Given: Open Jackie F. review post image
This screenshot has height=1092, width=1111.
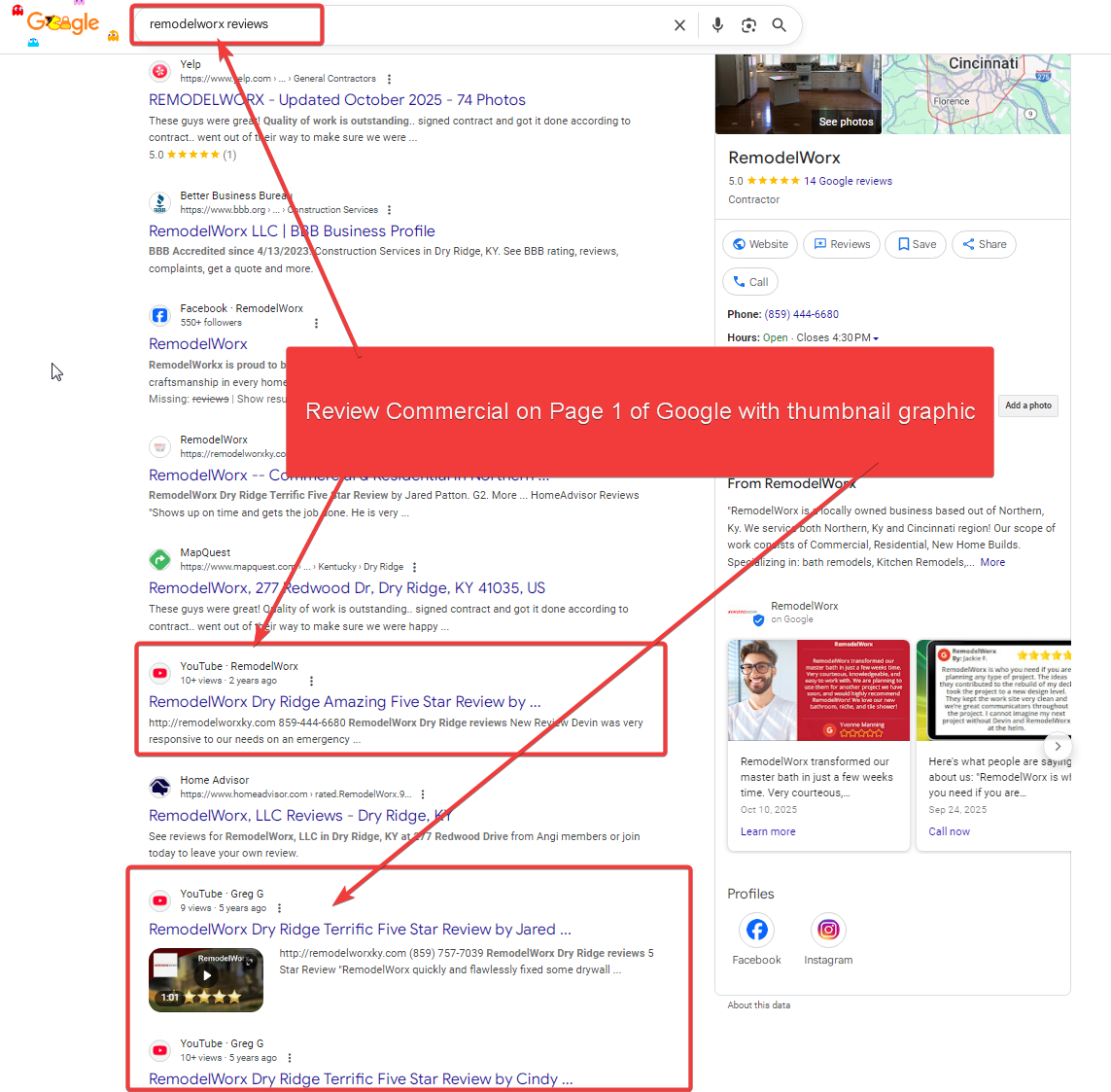Looking at the screenshot, I should [994, 690].
